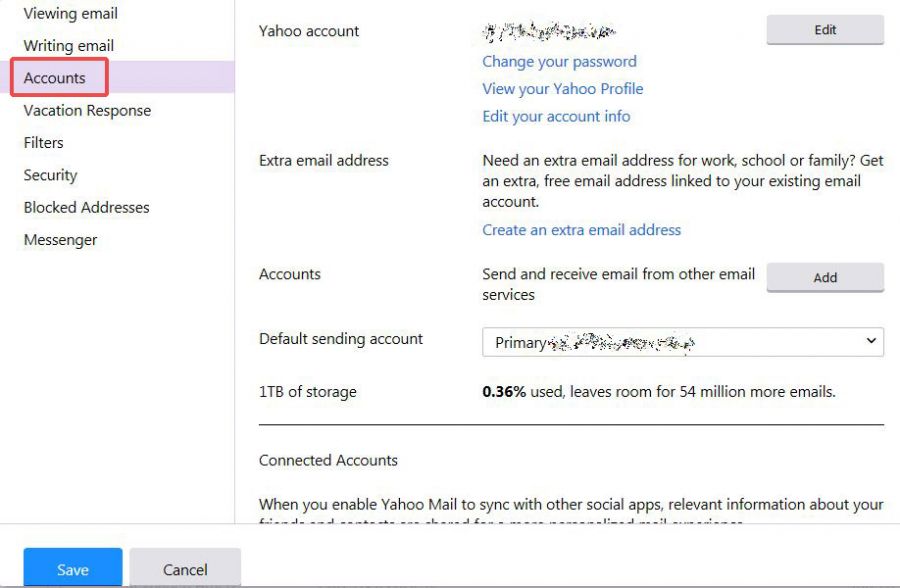The width and height of the screenshot is (900, 588).
Task: Show Blocked Addresses settings
Action: [87, 207]
